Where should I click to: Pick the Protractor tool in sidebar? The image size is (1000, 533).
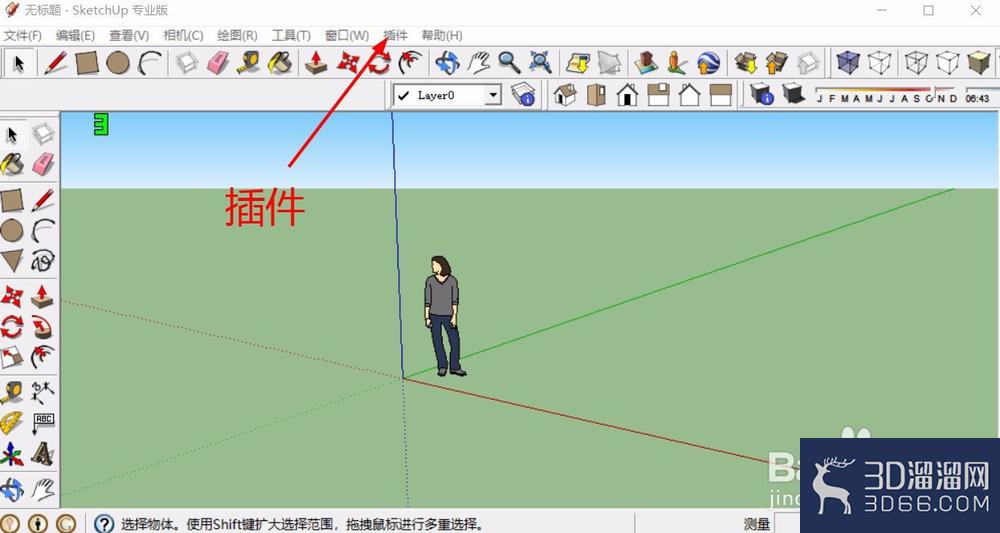pyautogui.click(x=11, y=423)
